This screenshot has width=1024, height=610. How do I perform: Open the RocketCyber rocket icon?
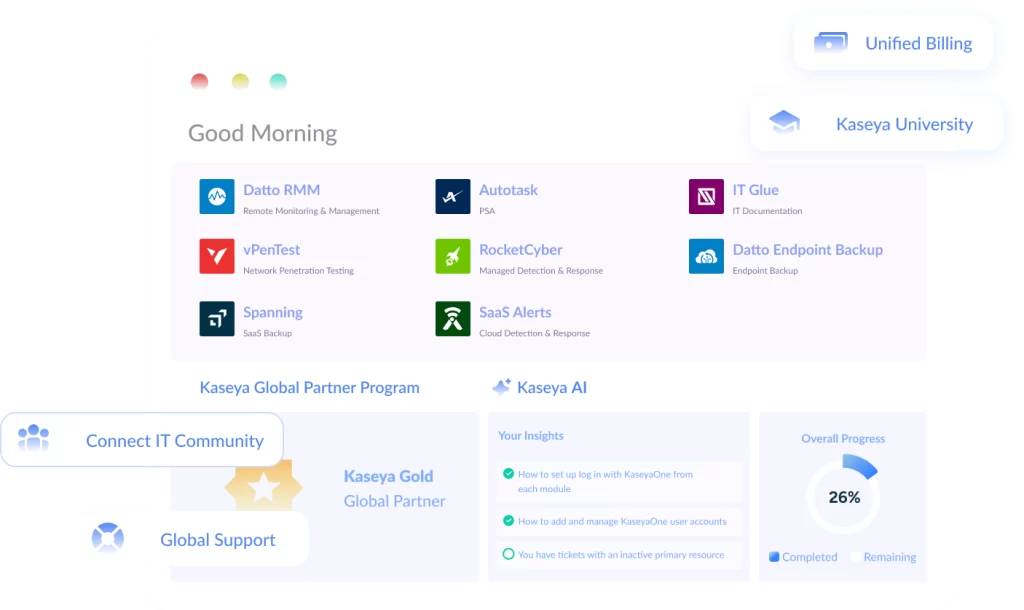click(452, 257)
